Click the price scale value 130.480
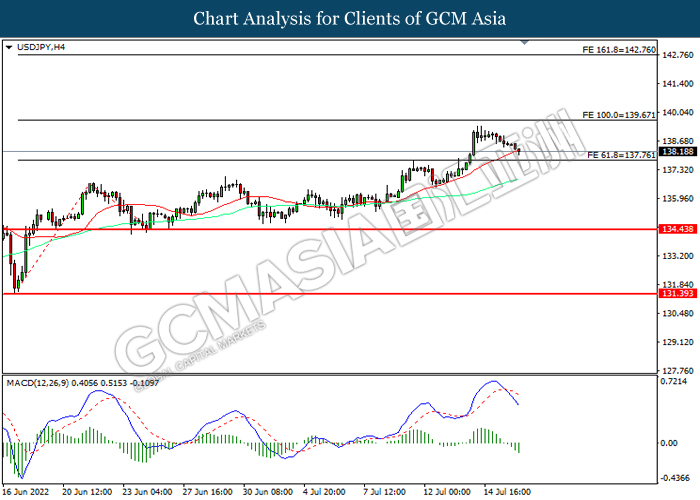Image resolution: width=700 pixels, height=500 pixels. click(678, 313)
